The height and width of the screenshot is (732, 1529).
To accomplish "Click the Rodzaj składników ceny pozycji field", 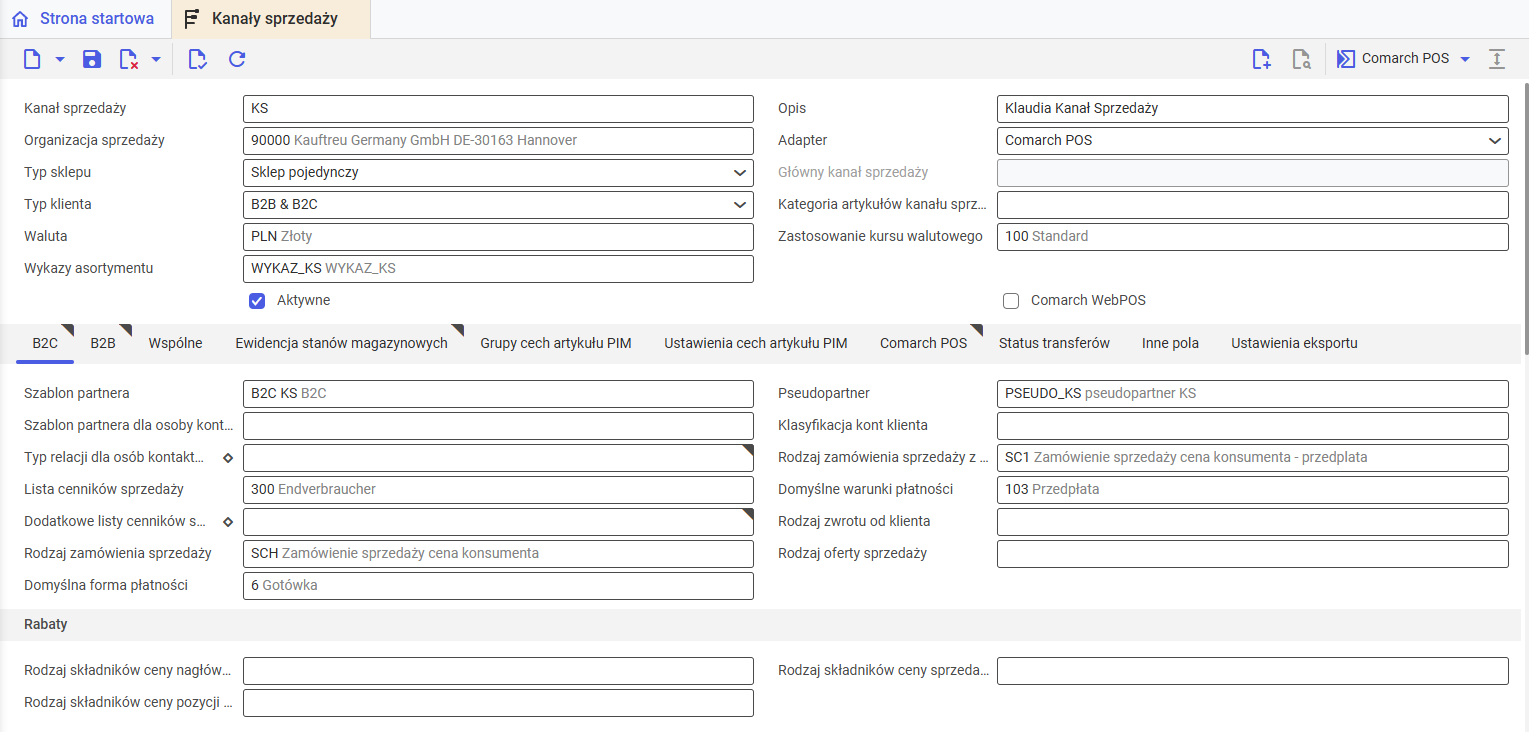I will coord(498,702).
